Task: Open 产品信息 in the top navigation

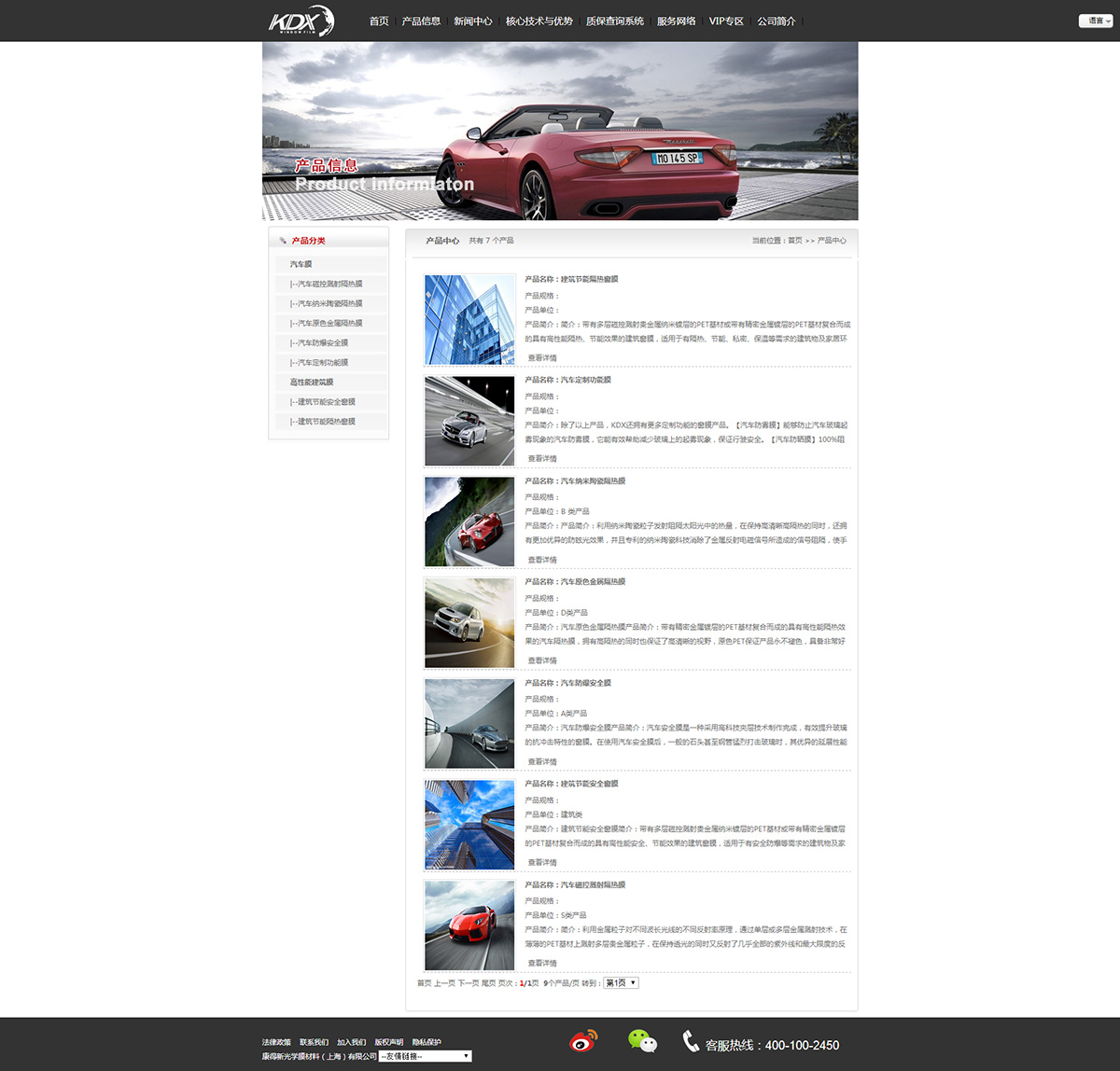Action: [x=421, y=21]
